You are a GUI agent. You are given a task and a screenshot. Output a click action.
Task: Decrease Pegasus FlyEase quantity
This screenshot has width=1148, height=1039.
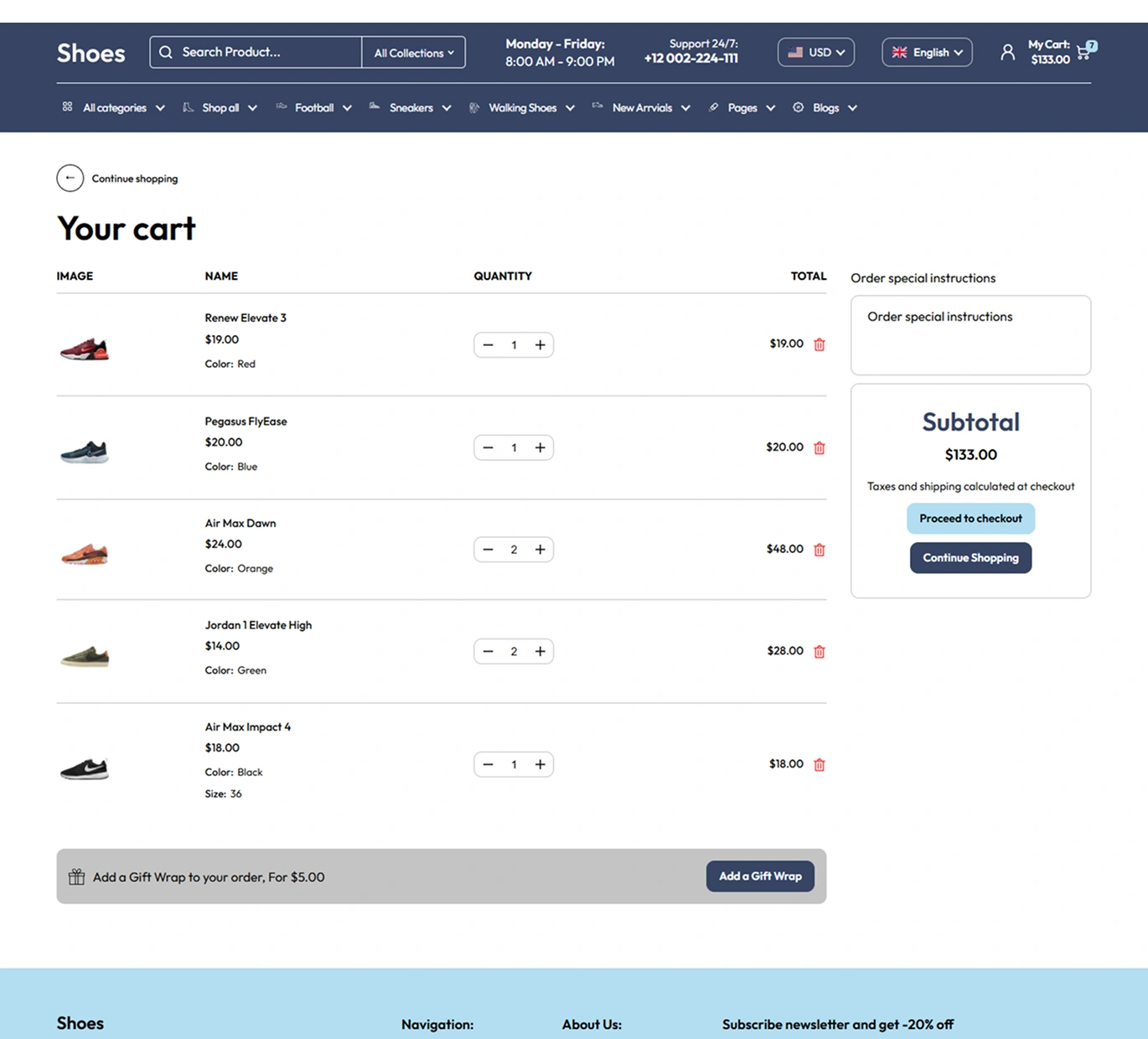(488, 447)
